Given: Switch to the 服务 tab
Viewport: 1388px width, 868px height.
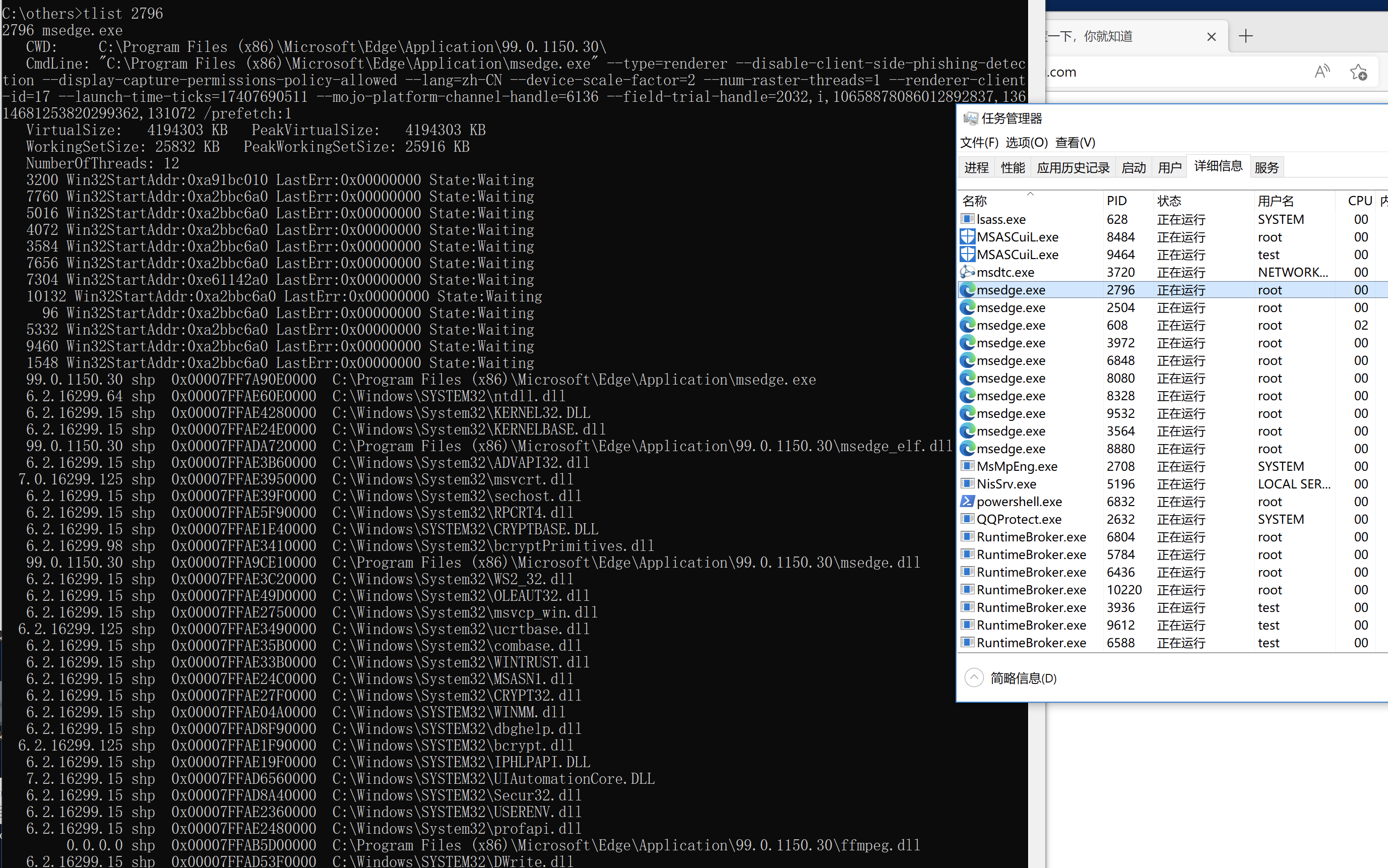Looking at the screenshot, I should pos(1267,168).
